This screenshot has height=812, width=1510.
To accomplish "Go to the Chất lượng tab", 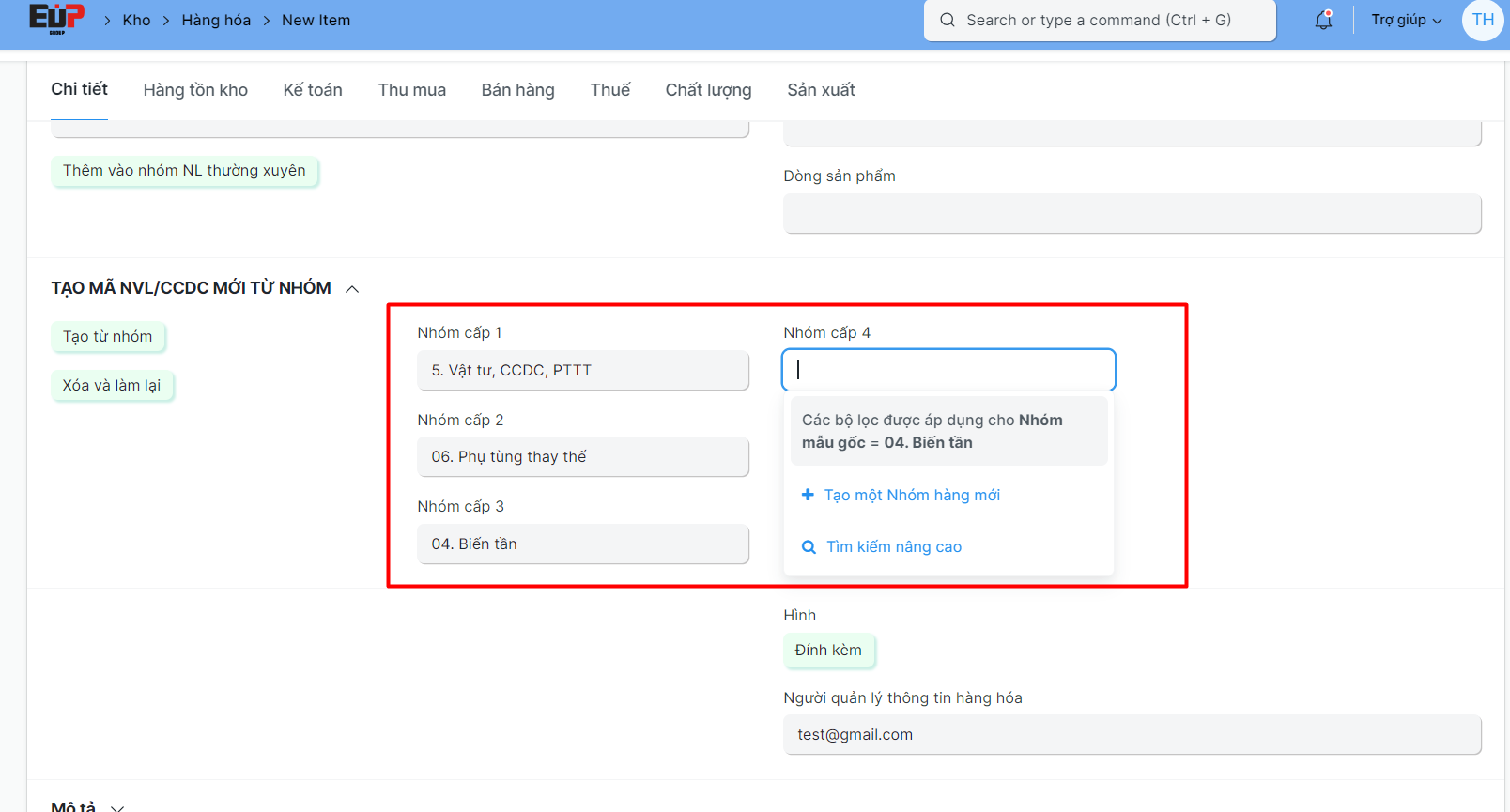I will click(708, 90).
